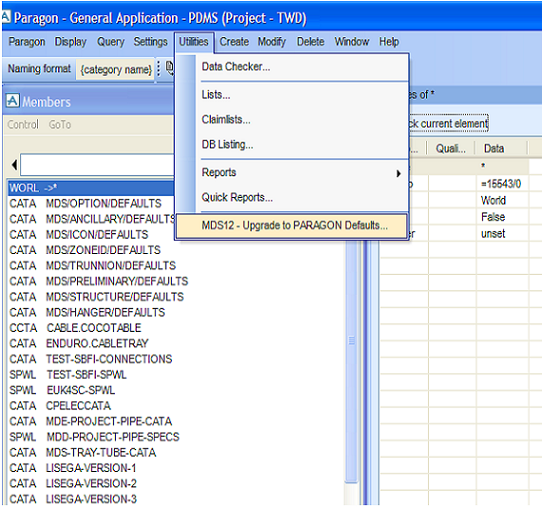Open the Delete menu
Screen dimensions: 542x508
[x=310, y=42]
